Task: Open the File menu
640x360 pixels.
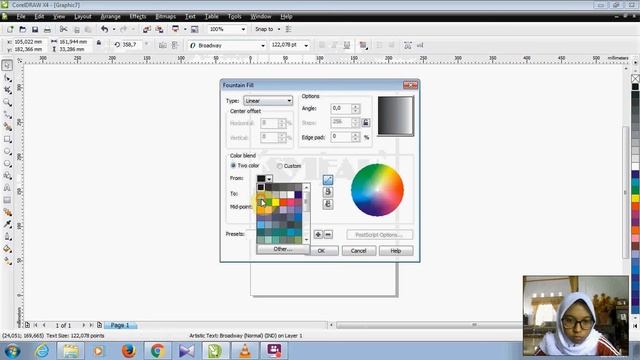Action: 21,16
